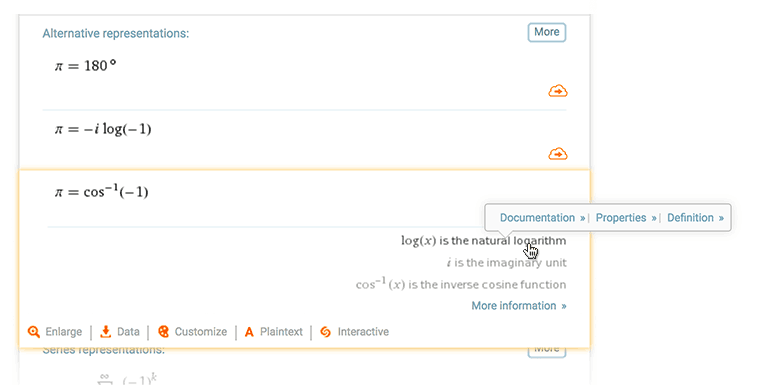Expand Alternative representations with More button
The image size is (761, 385).
click(x=546, y=32)
